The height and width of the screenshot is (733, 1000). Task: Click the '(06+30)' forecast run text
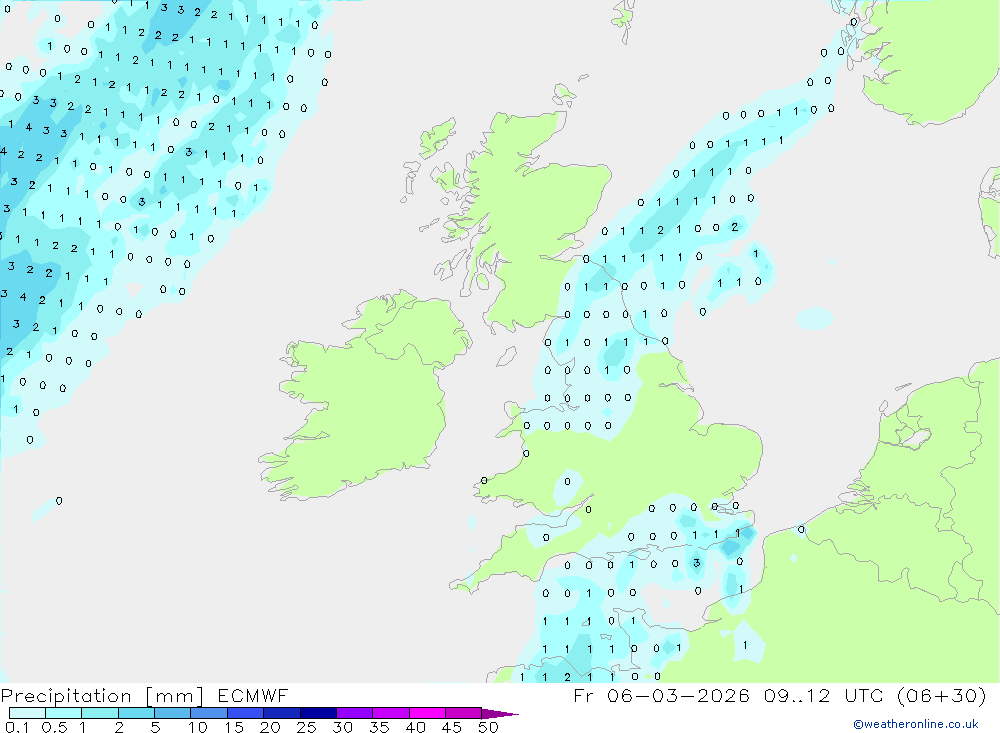coord(941,695)
